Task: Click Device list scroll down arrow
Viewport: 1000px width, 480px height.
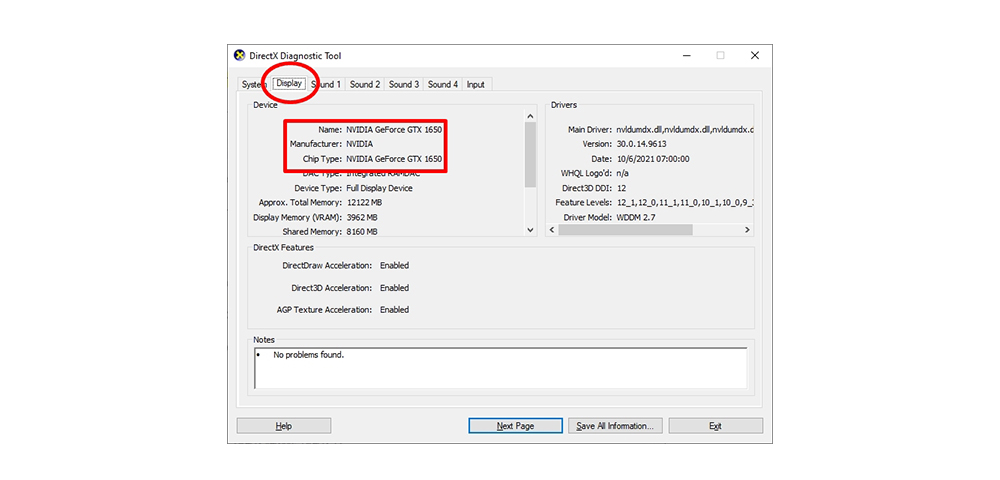Action: pyautogui.click(x=530, y=229)
